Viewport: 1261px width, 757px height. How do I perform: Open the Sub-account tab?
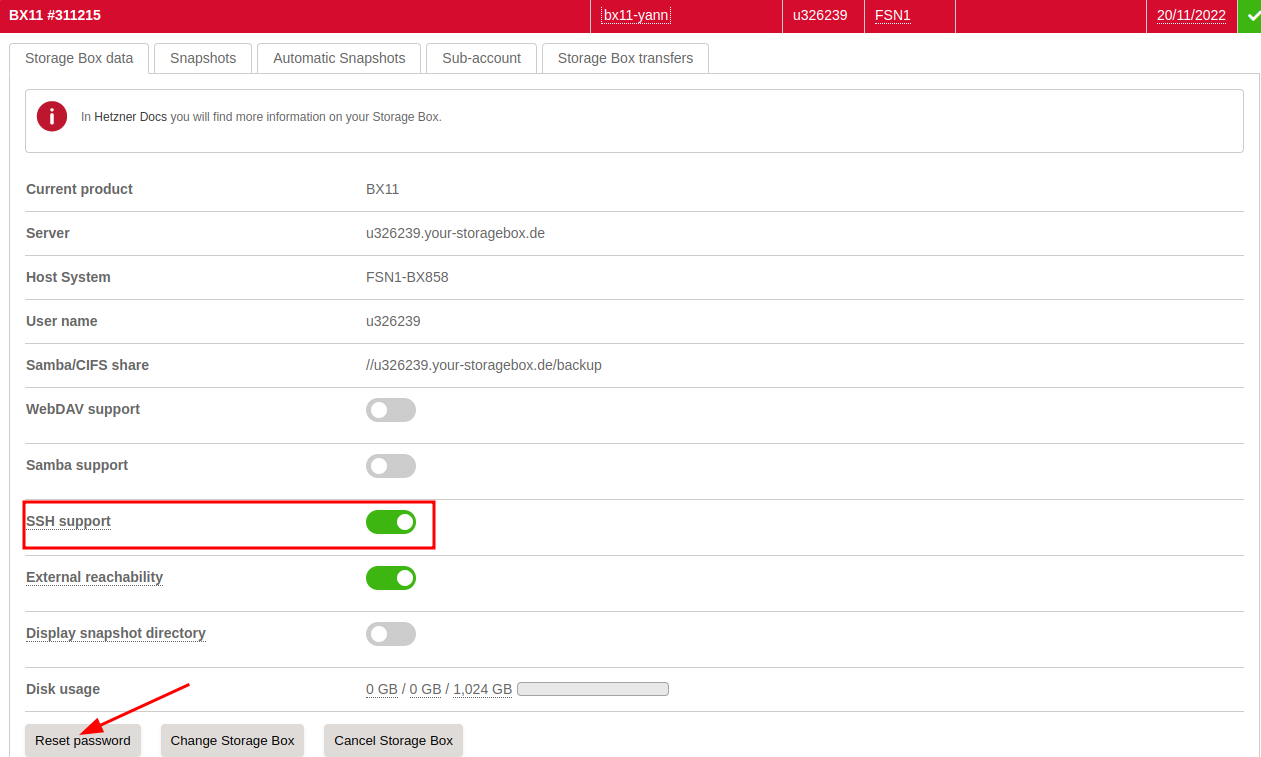tap(481, 58)
